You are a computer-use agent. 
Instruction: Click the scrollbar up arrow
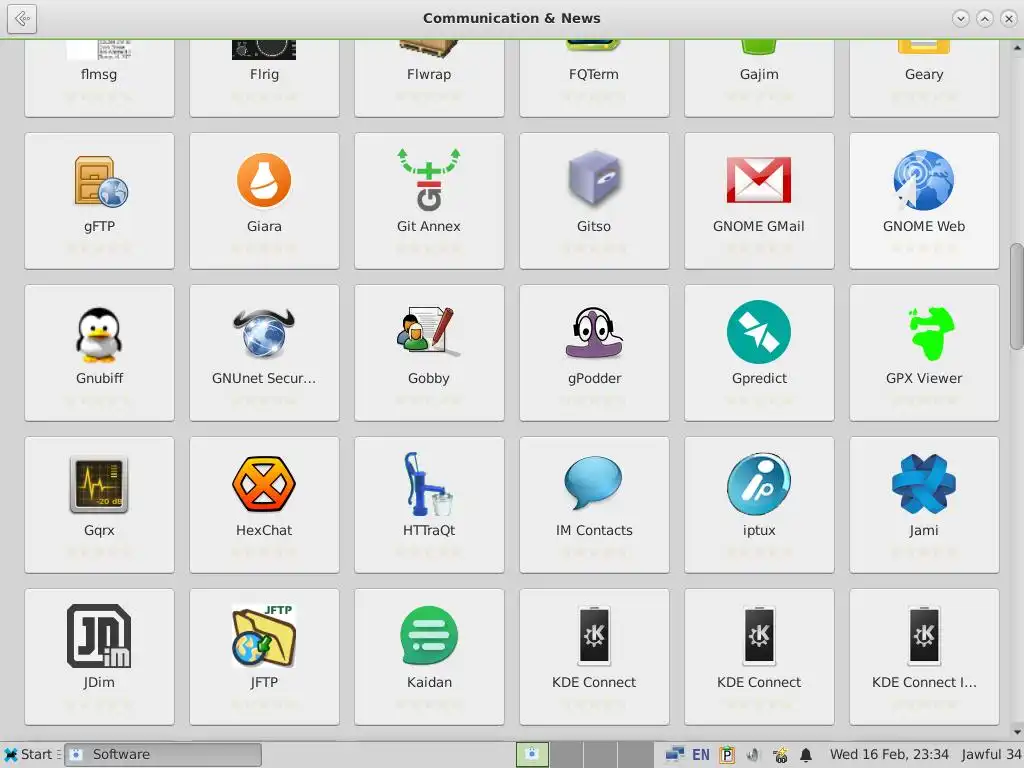pos(1017,48)
